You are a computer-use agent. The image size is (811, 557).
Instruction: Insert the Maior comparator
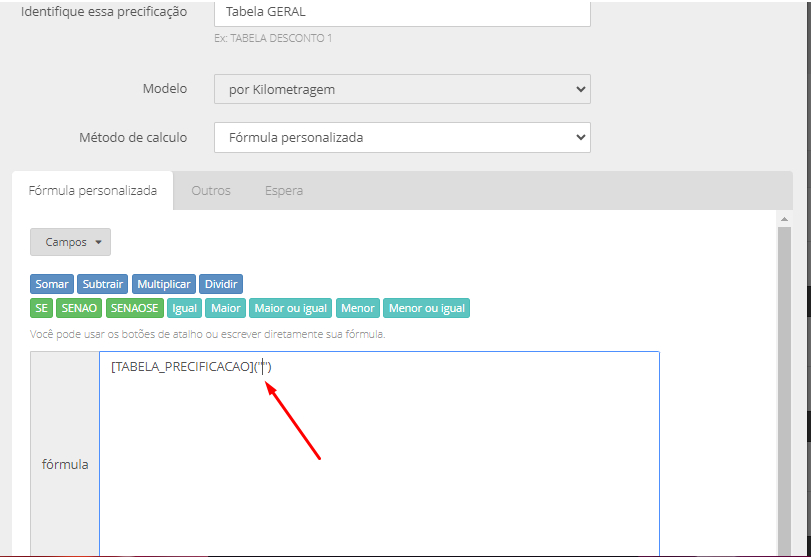pyautogui.click(x=226, y=308)
